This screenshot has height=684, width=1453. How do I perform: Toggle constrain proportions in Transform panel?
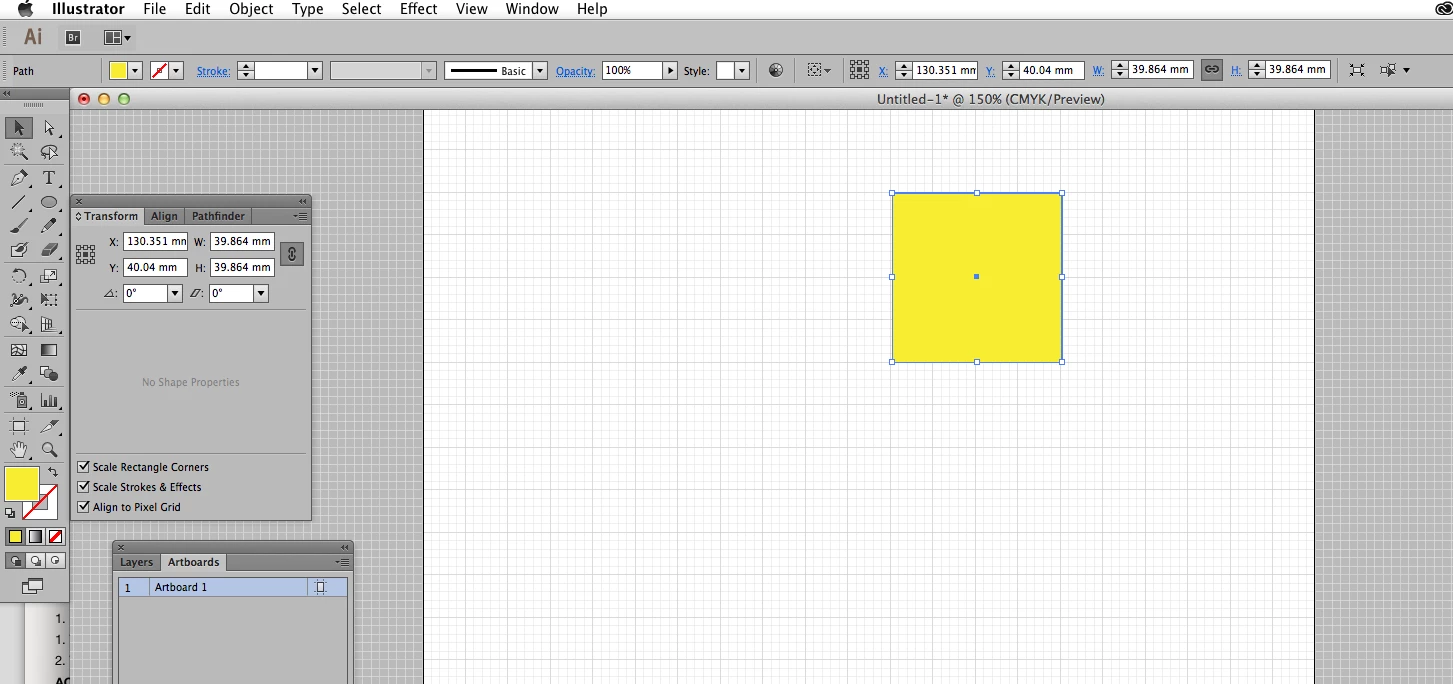(x=291, y=254)
